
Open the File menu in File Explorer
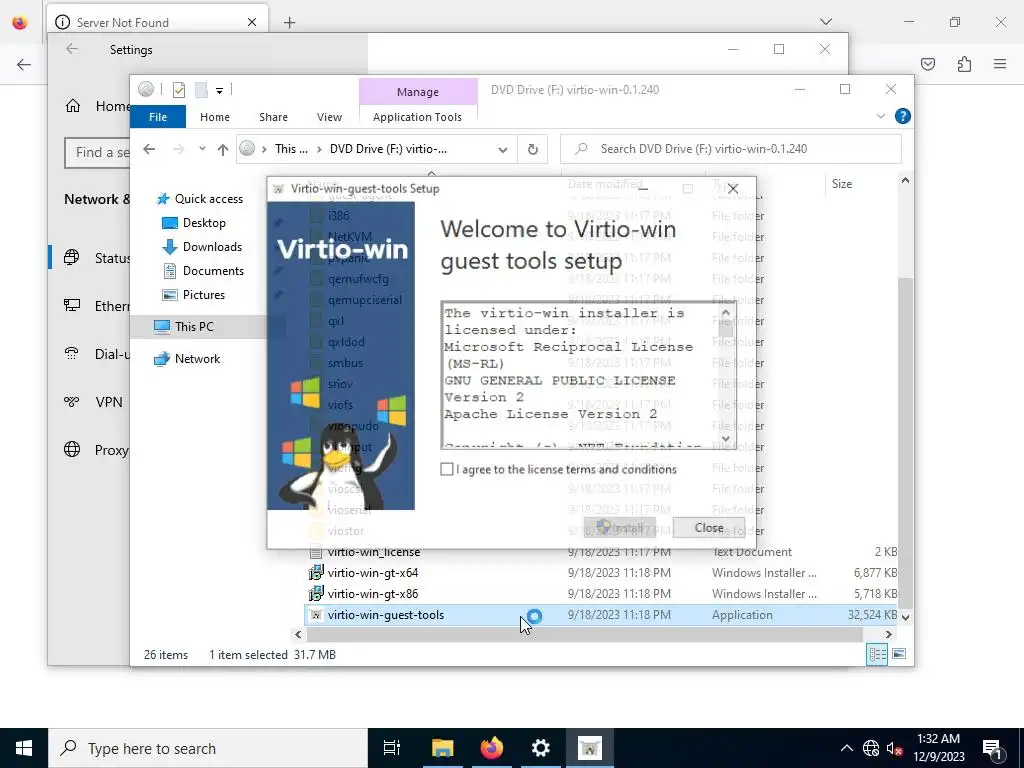tap(158, 117)
